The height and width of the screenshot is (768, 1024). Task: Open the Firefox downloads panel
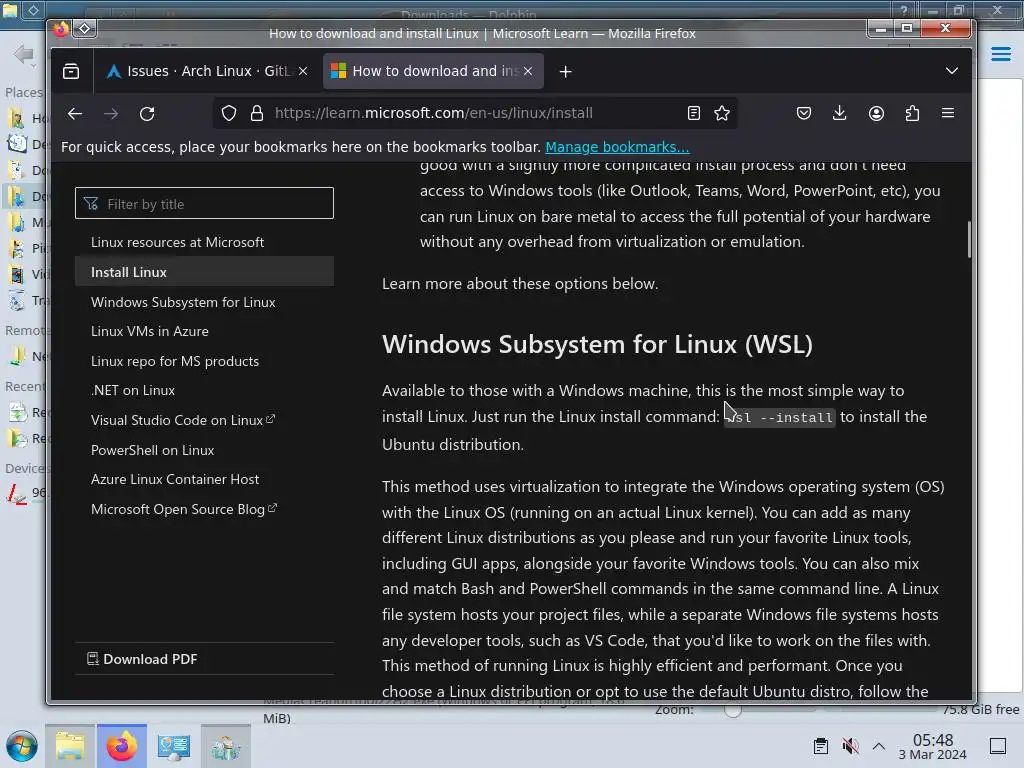pos(840,114)
